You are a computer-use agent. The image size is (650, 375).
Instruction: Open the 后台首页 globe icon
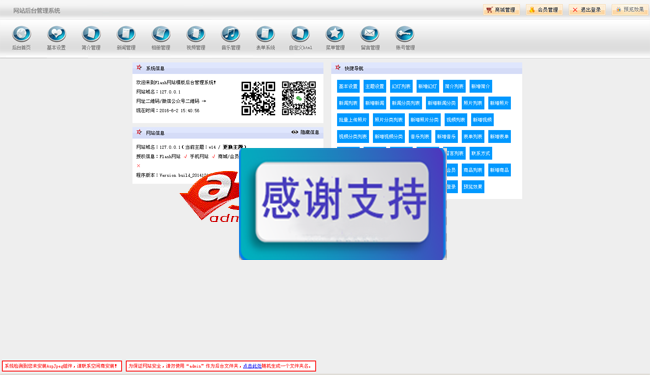tap(22, 34)
